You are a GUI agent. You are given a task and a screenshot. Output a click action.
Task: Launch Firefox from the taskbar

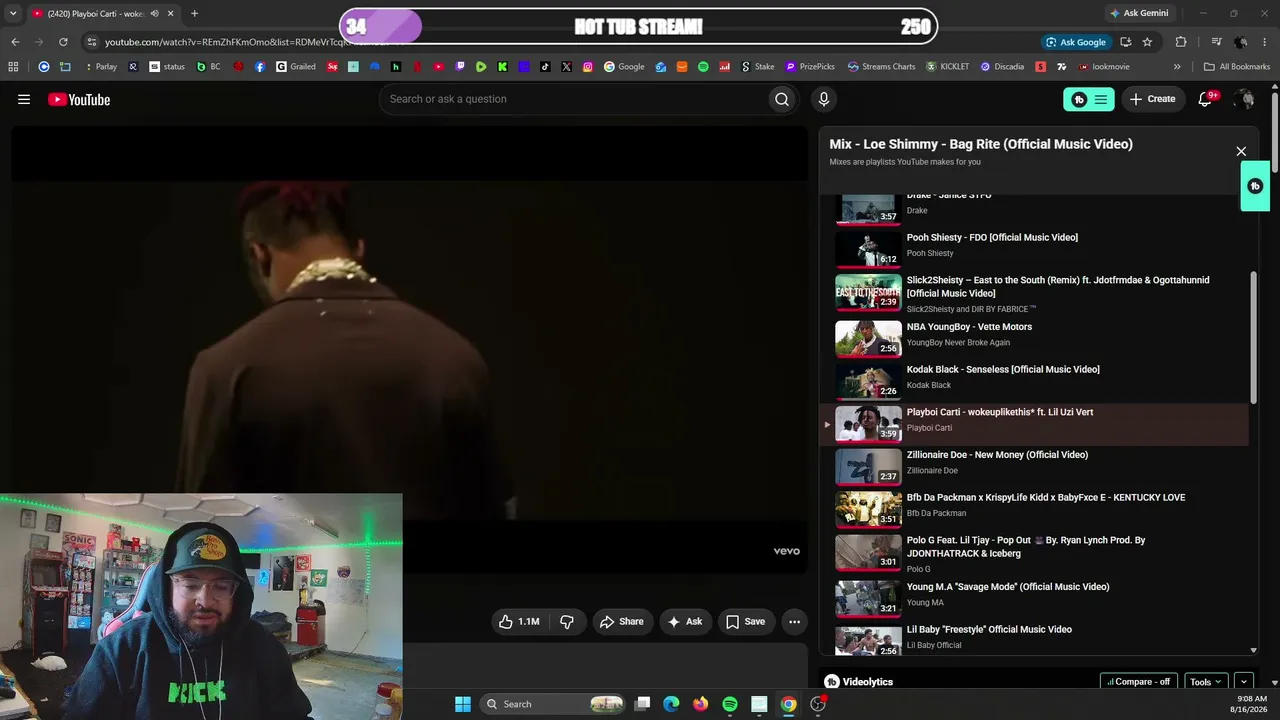(x=700, y=704)
